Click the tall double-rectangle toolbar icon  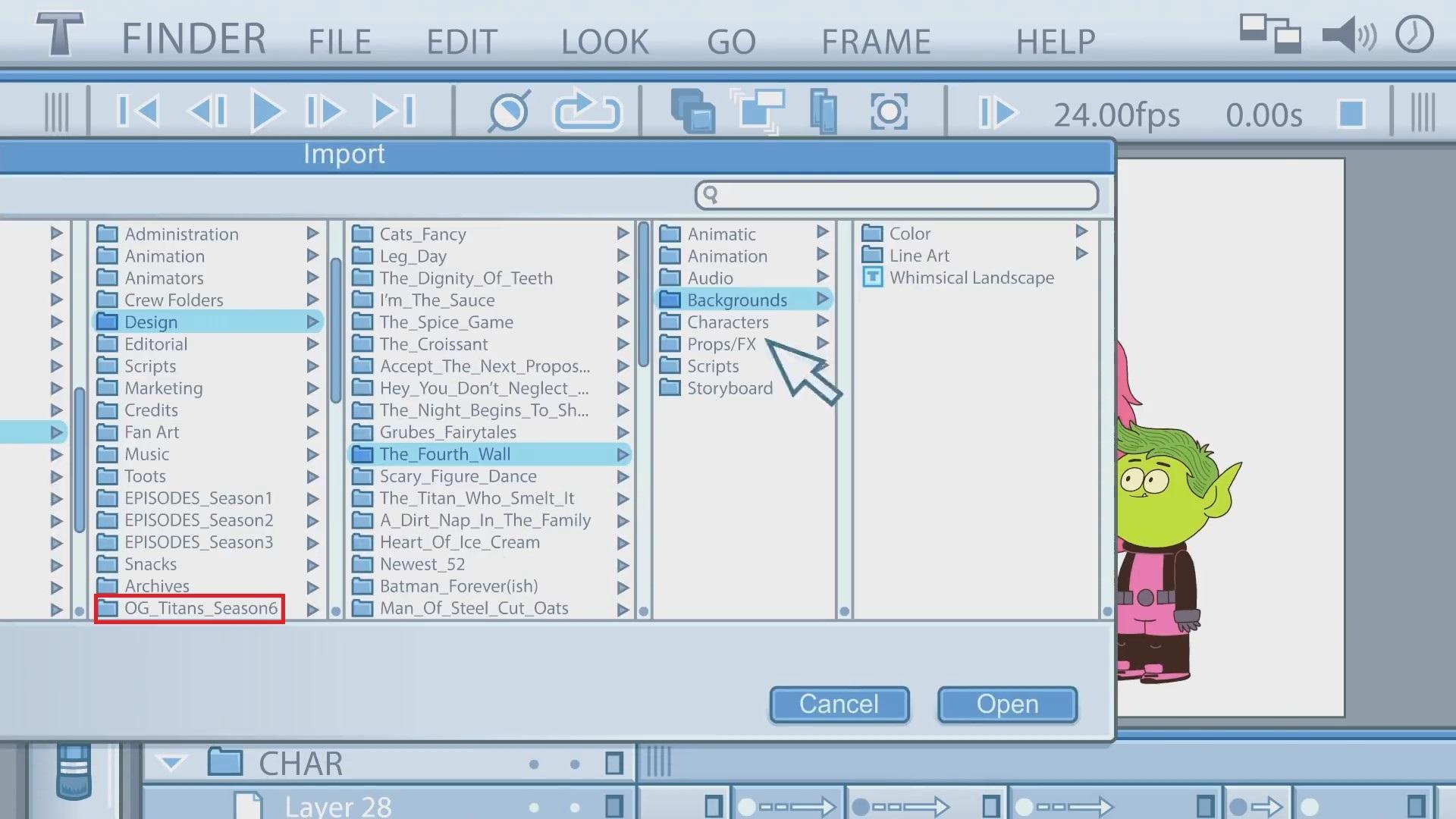point(824,111)
